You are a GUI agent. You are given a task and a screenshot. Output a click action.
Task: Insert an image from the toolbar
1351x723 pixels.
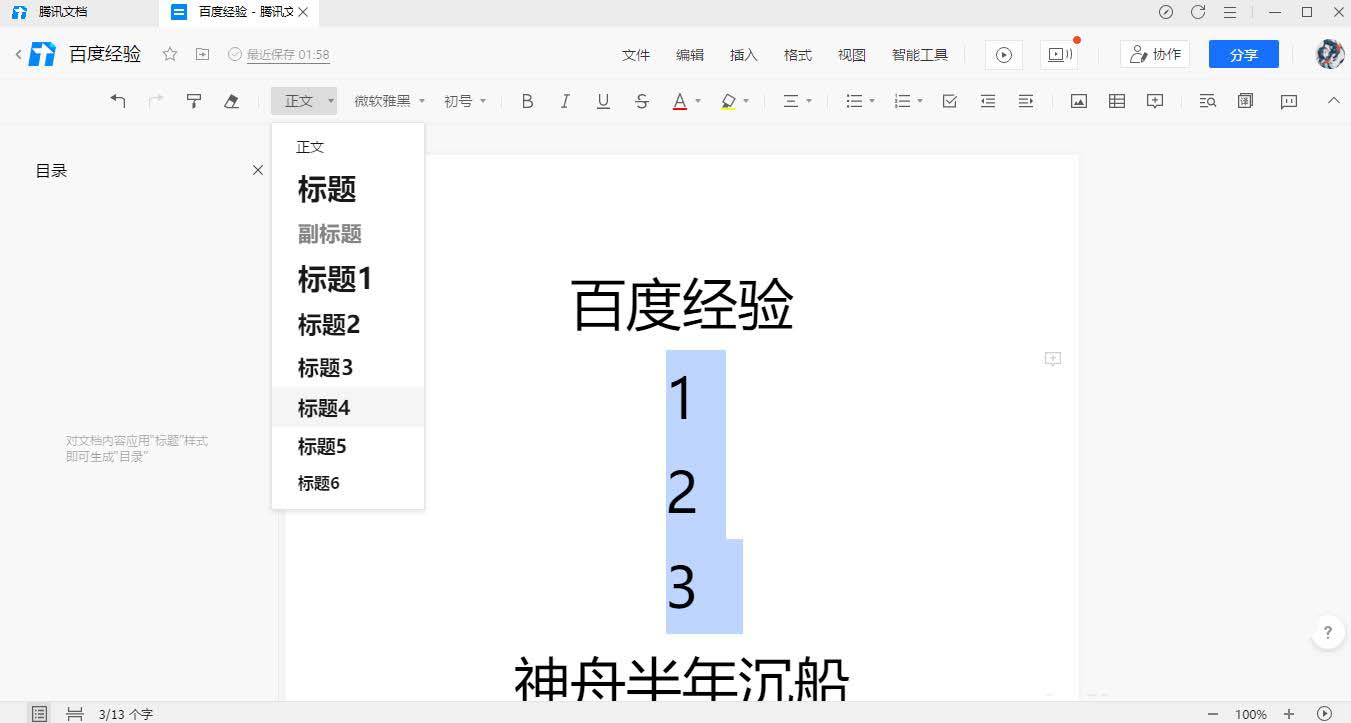tap(1079, 101)
